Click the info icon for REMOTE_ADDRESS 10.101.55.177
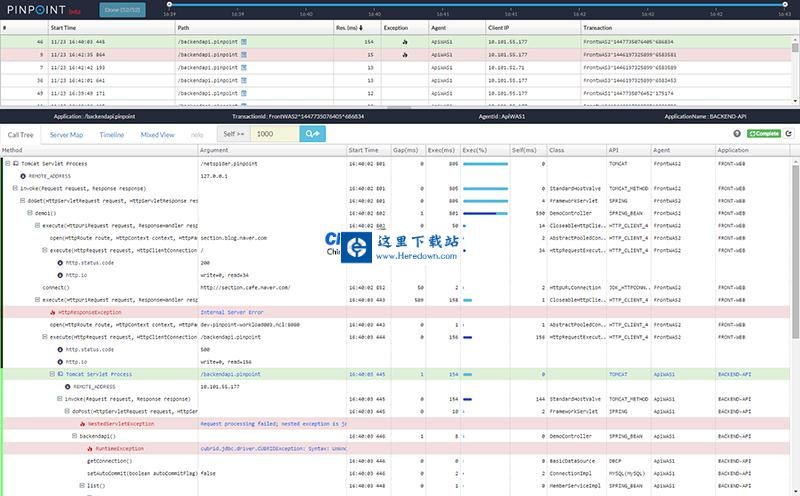 (x=67, y=387)
